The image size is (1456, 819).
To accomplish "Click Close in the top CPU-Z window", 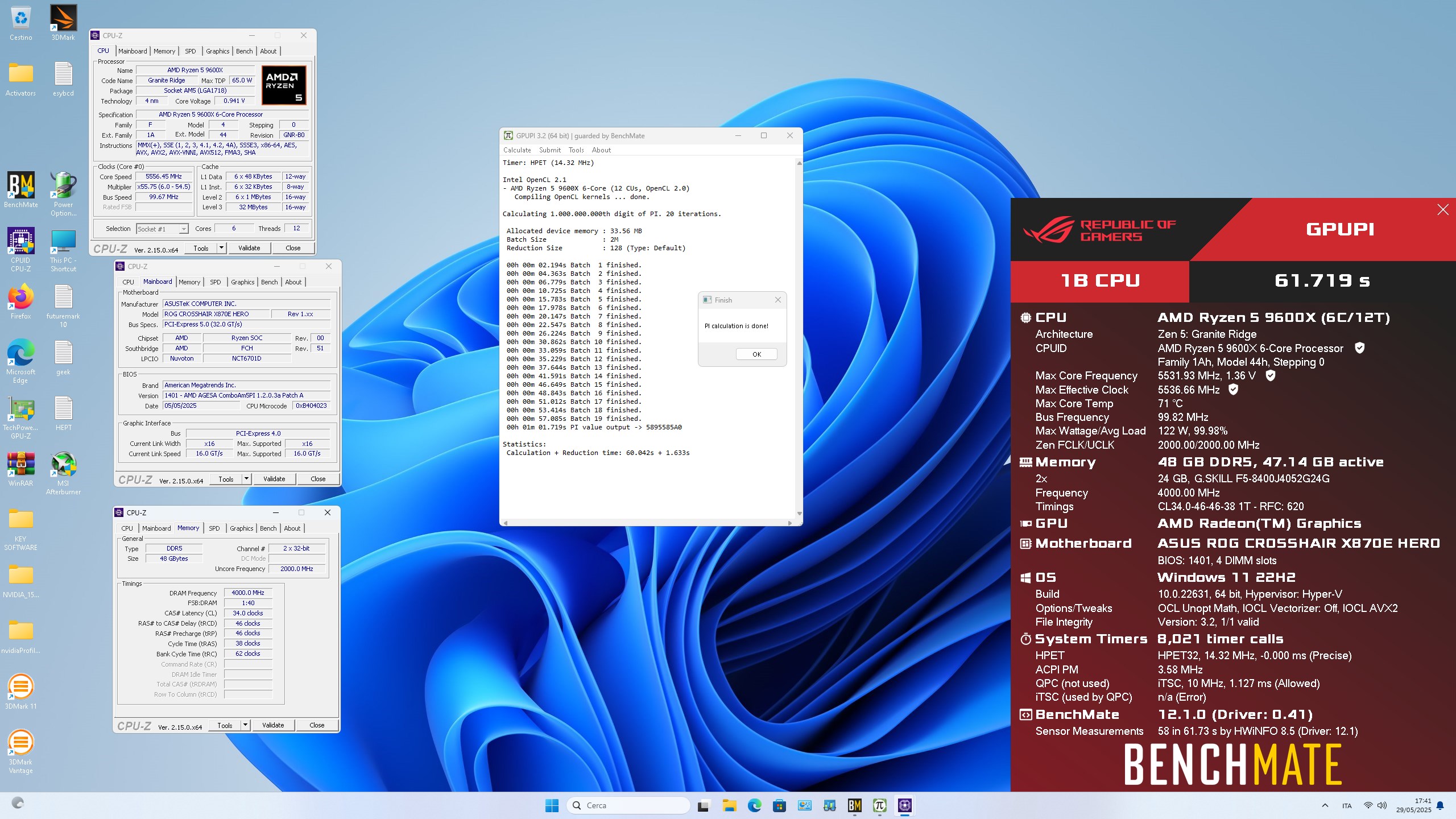I will click(293, 248).
